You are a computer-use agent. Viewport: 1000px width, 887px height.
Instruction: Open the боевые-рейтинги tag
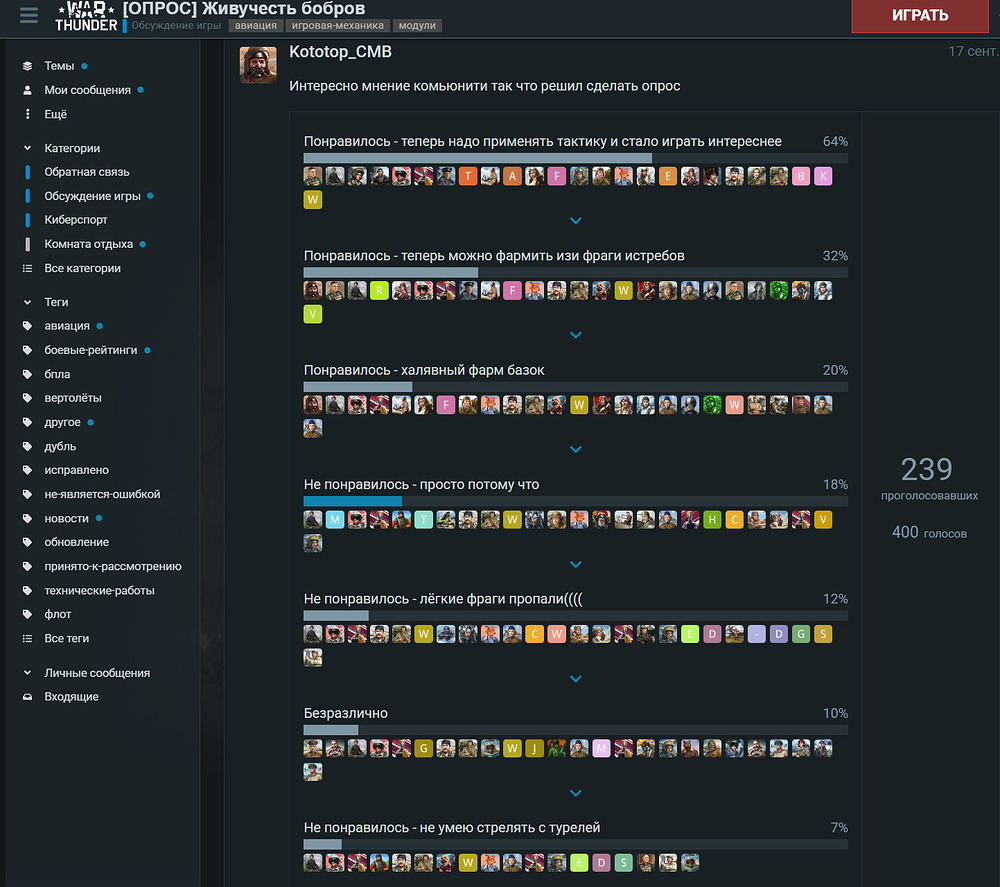91,350
